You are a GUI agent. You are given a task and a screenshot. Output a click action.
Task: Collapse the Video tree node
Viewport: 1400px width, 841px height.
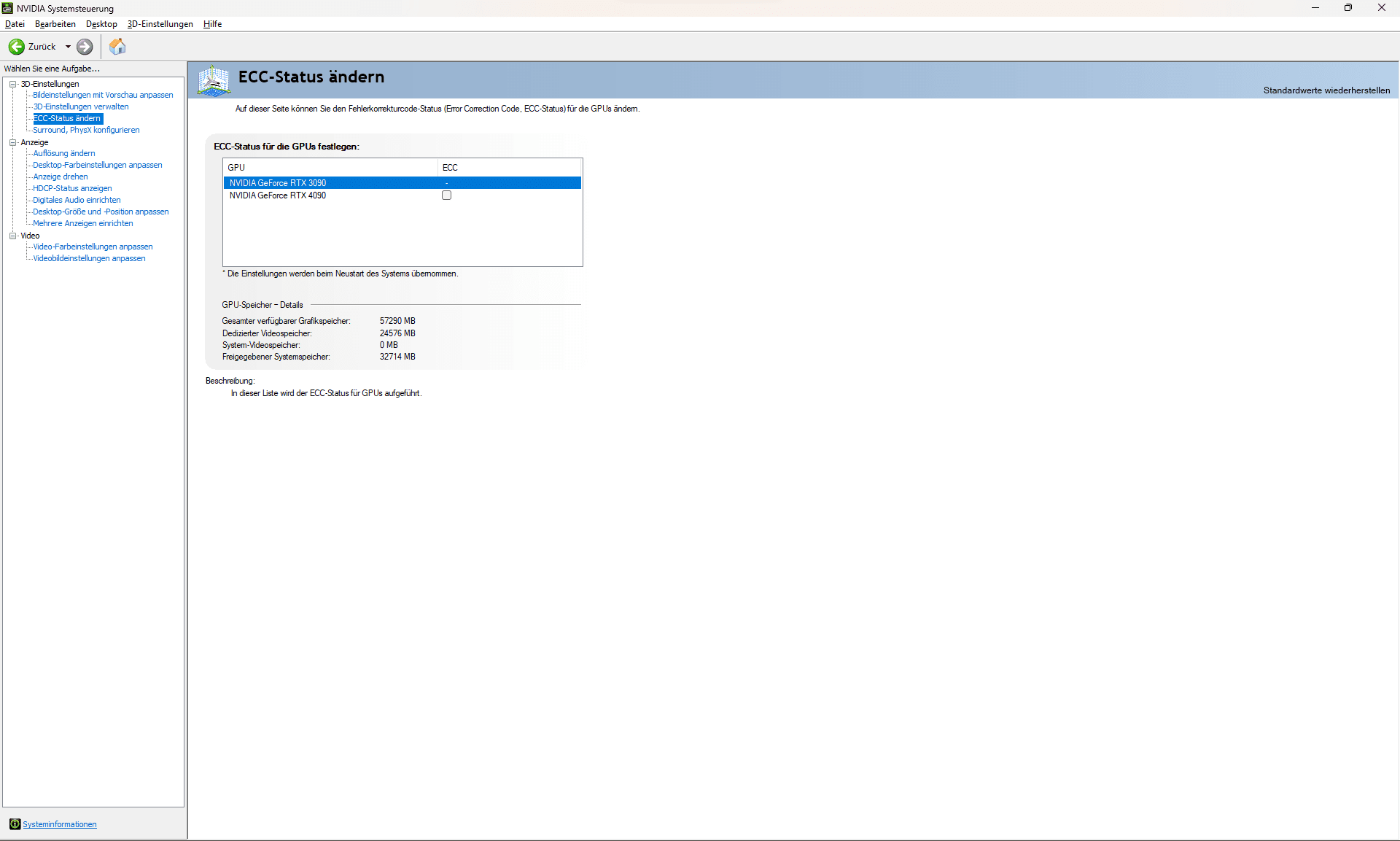(13, 236)
